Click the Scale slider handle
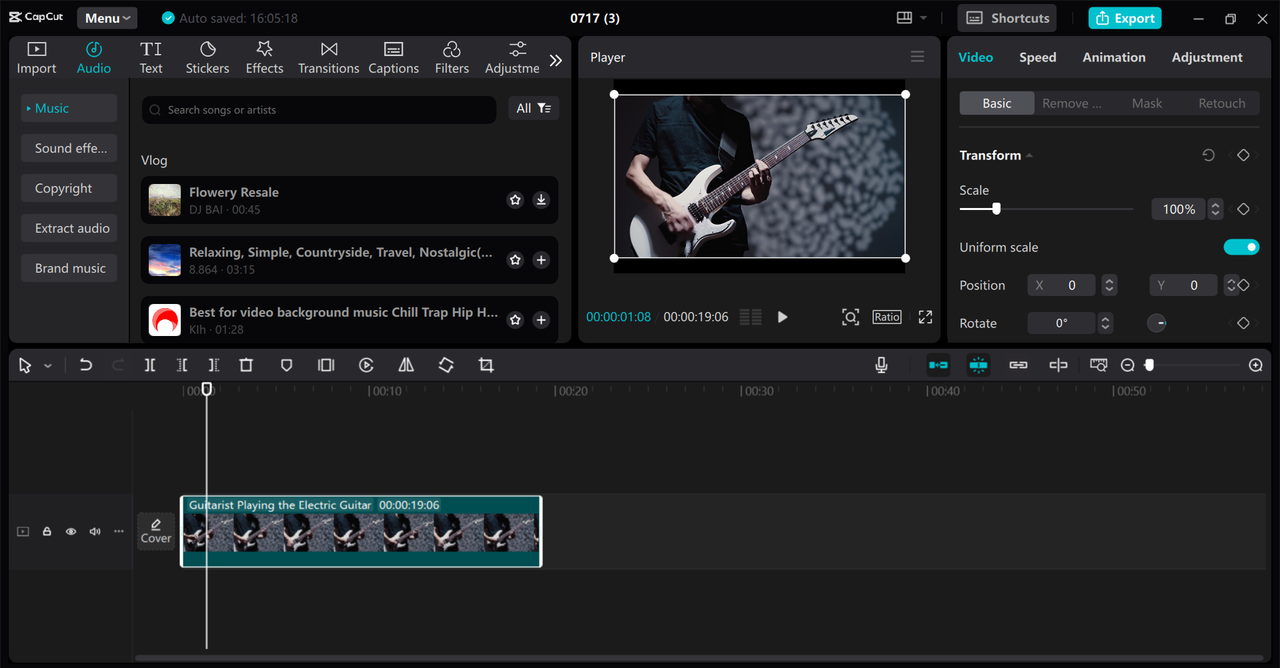The height and width of the screenshot is (668, 1280). [996, 209]
